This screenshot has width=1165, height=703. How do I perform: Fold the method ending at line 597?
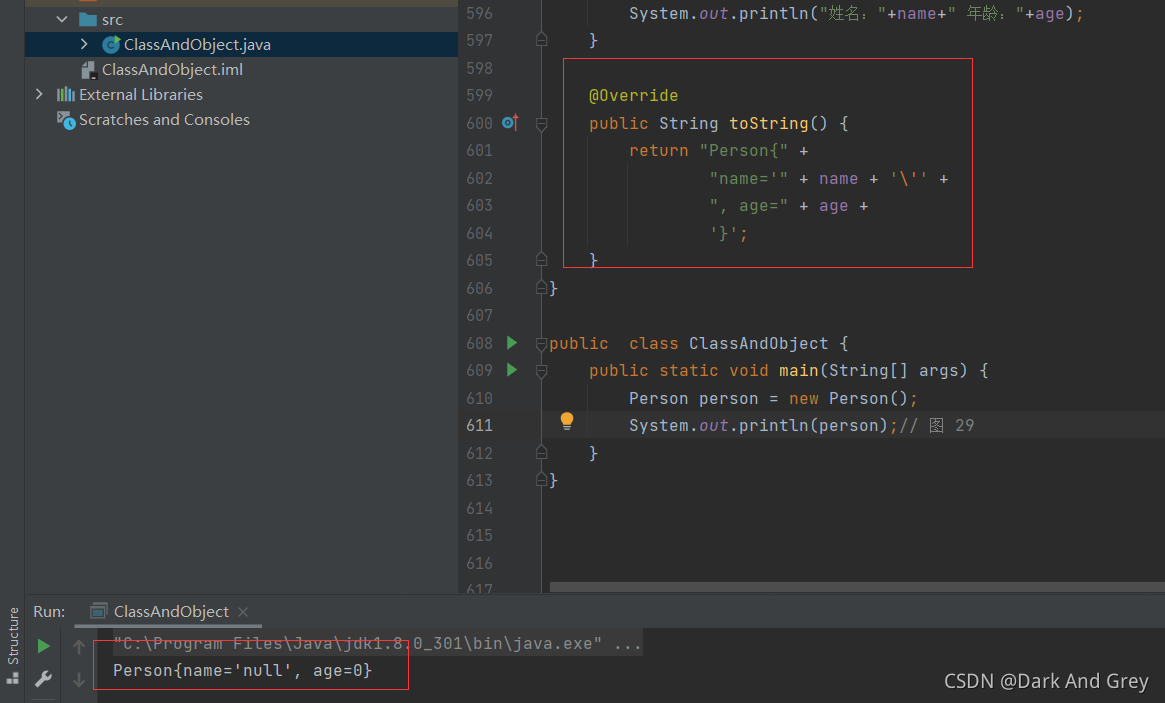click(x=542, y=40)
